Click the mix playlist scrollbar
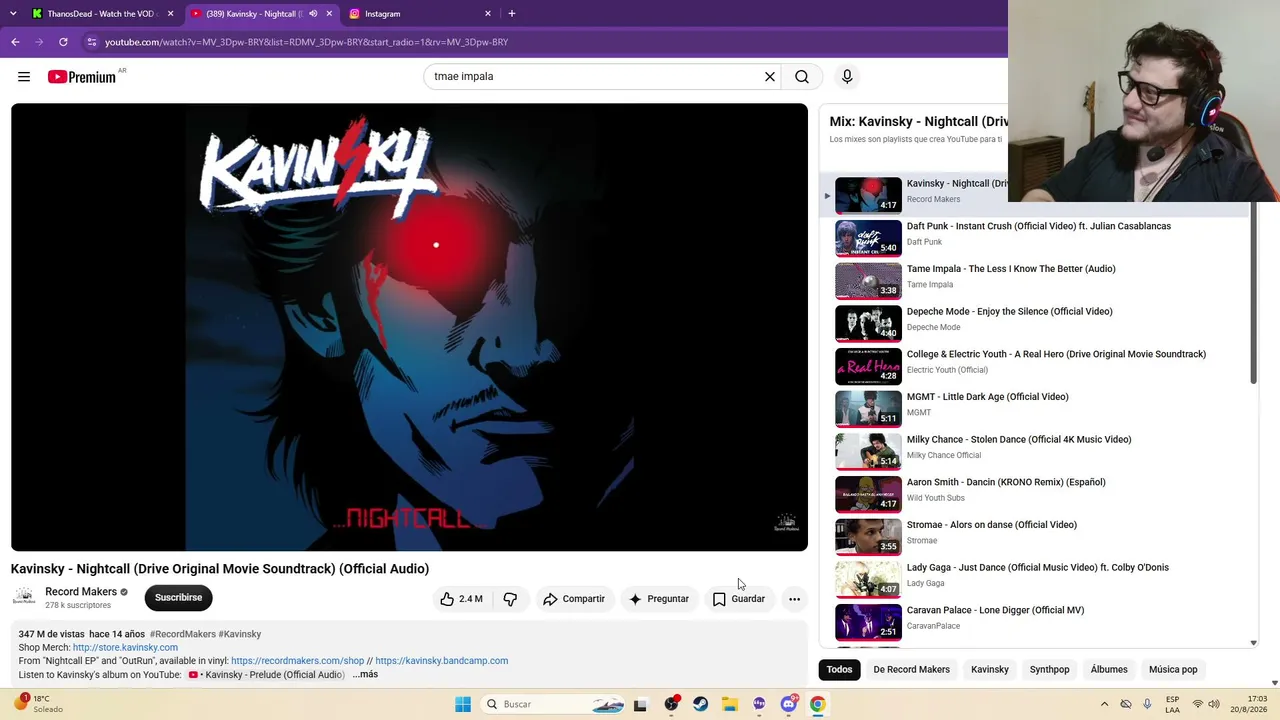Viewport: 1280px width, 720px height. [x=1253, y=293]
